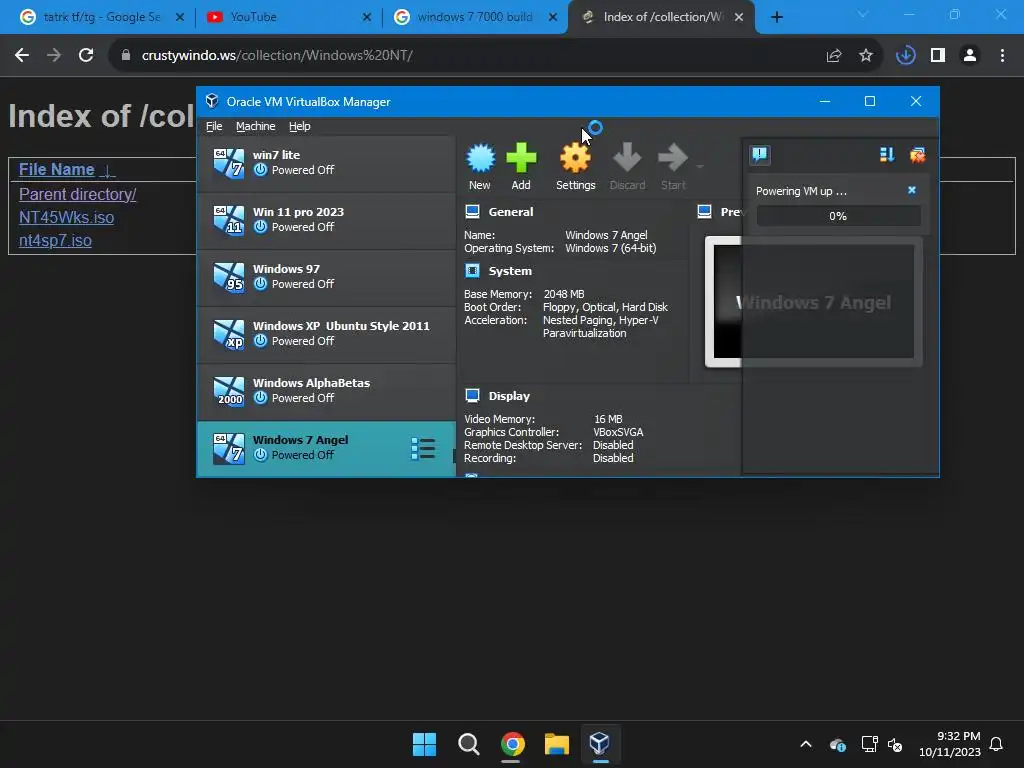Click the Start arrow in VirtualBox toolbar
This screenshot has height=768, width=1024.
tap(673, 158)
